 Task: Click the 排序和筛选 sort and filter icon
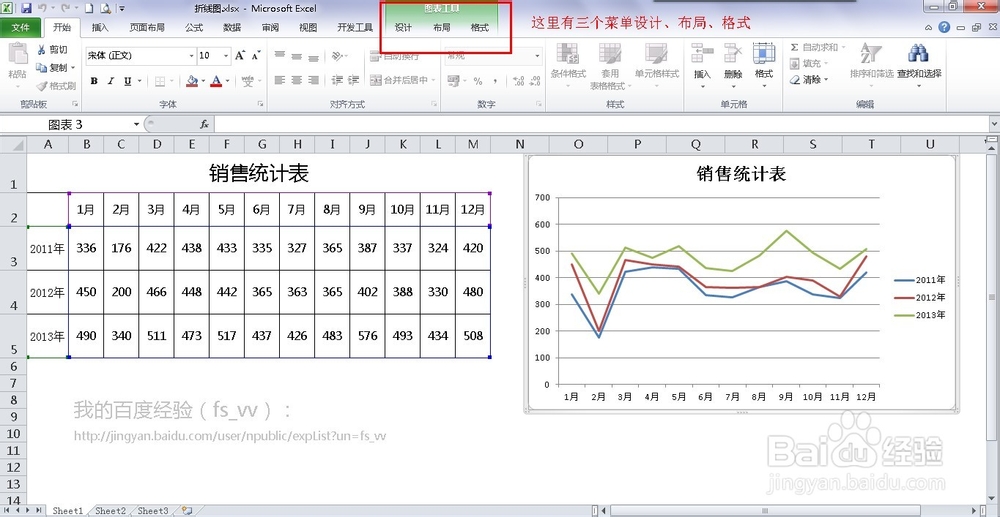pos(871,54)
